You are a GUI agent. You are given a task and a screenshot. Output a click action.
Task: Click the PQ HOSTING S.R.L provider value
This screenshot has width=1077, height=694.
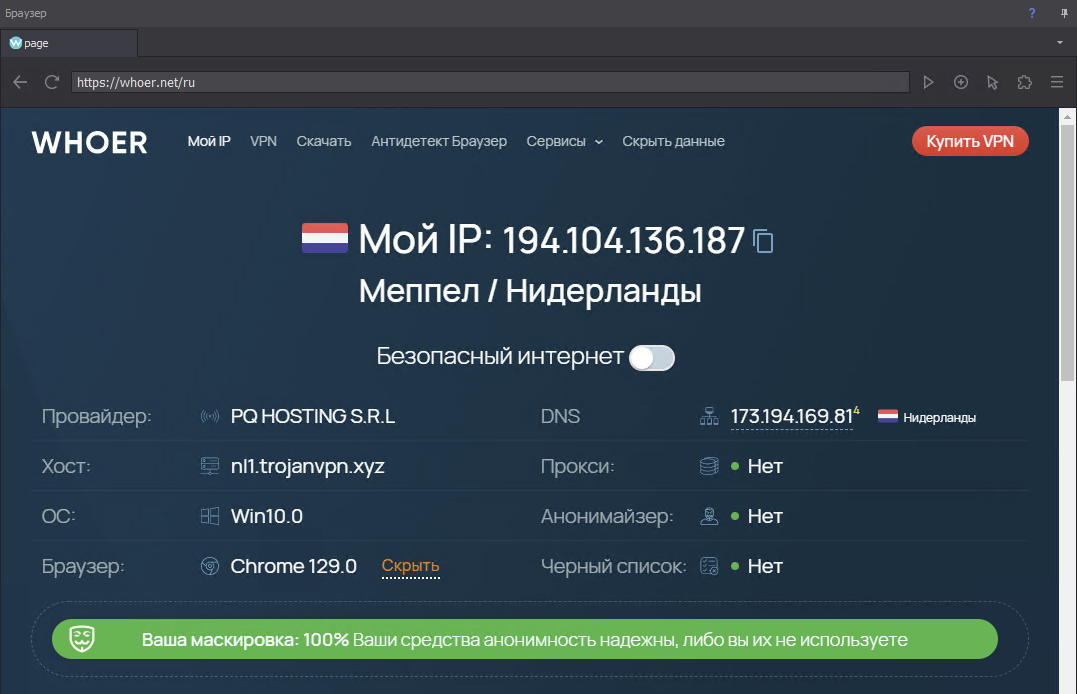(x=313, y=416)
